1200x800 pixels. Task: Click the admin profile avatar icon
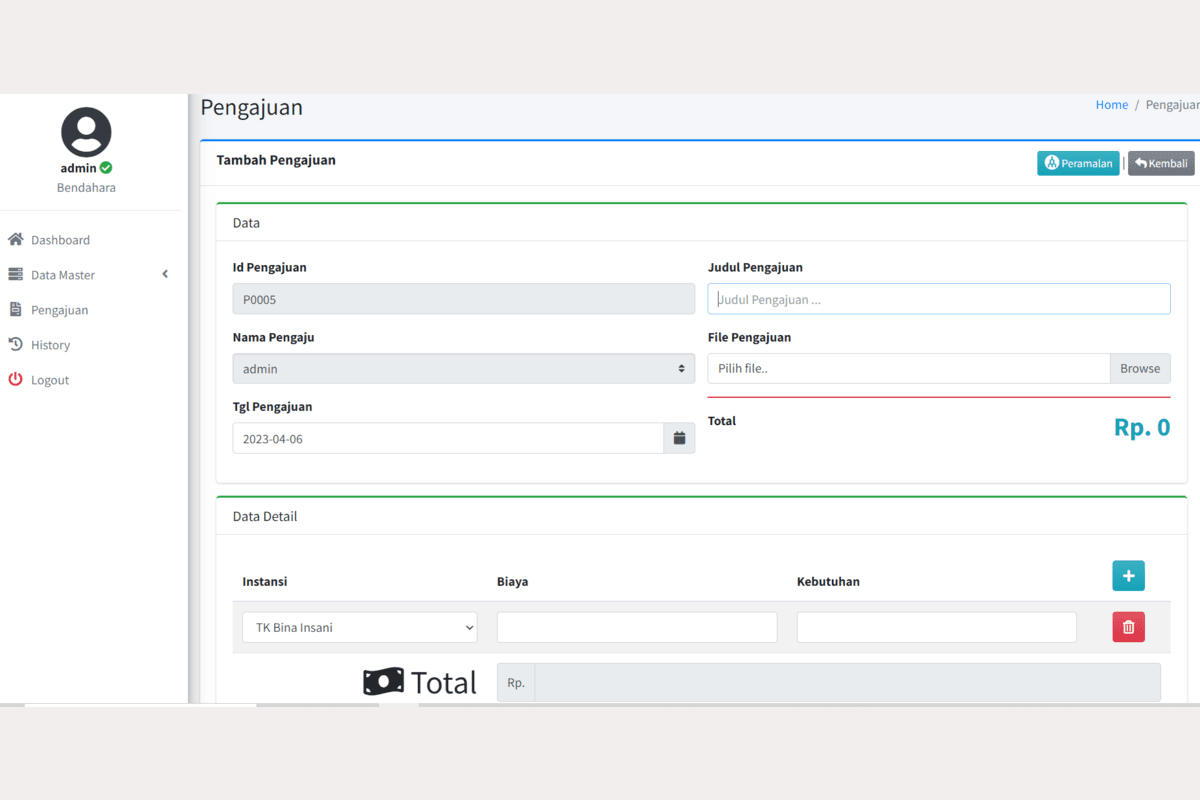point(86,132)
